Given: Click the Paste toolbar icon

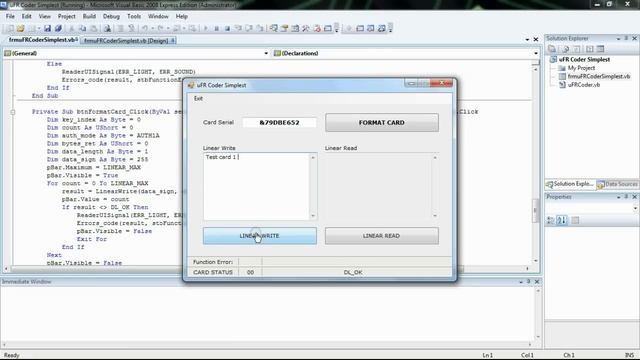Looking at the screenshot, I should coord(94,28).
